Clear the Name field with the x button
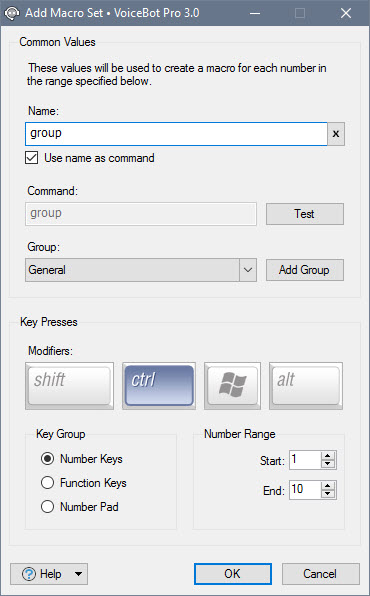 pyautogui.click(x=336, y=134)
